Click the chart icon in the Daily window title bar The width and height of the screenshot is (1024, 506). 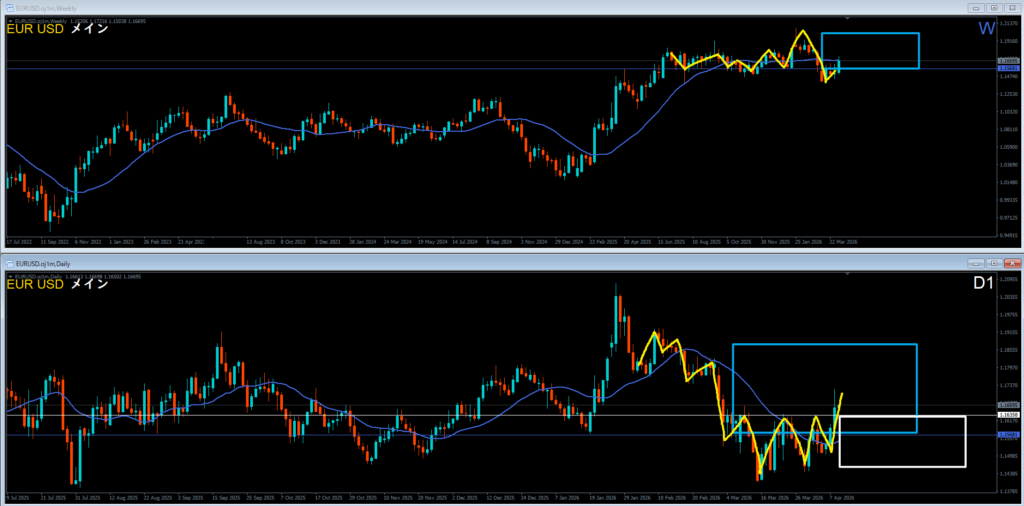pyautogui.click(x=10, y=262)
